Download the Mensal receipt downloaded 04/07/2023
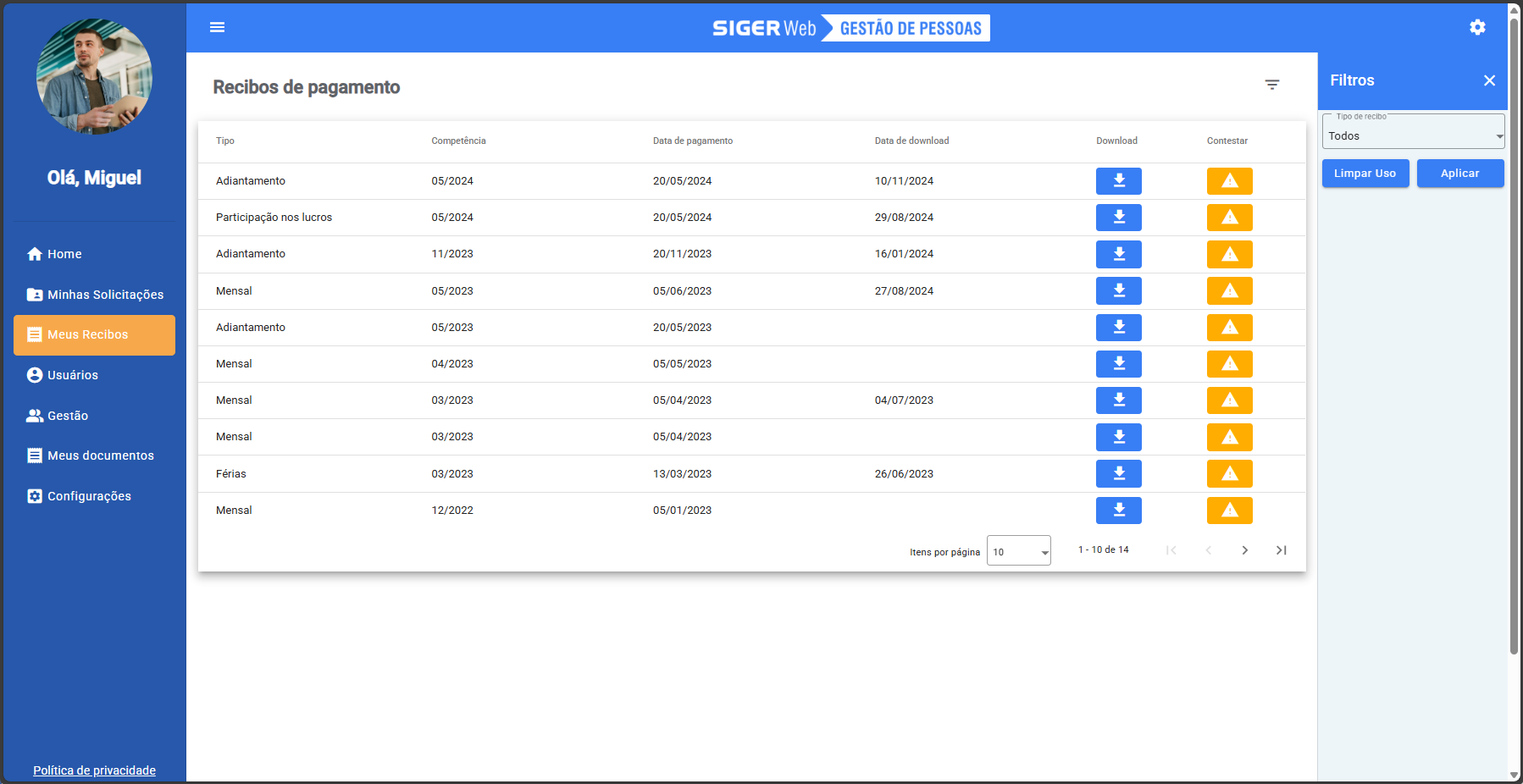The image size is (1523, 784). (x=1119, y=400)
